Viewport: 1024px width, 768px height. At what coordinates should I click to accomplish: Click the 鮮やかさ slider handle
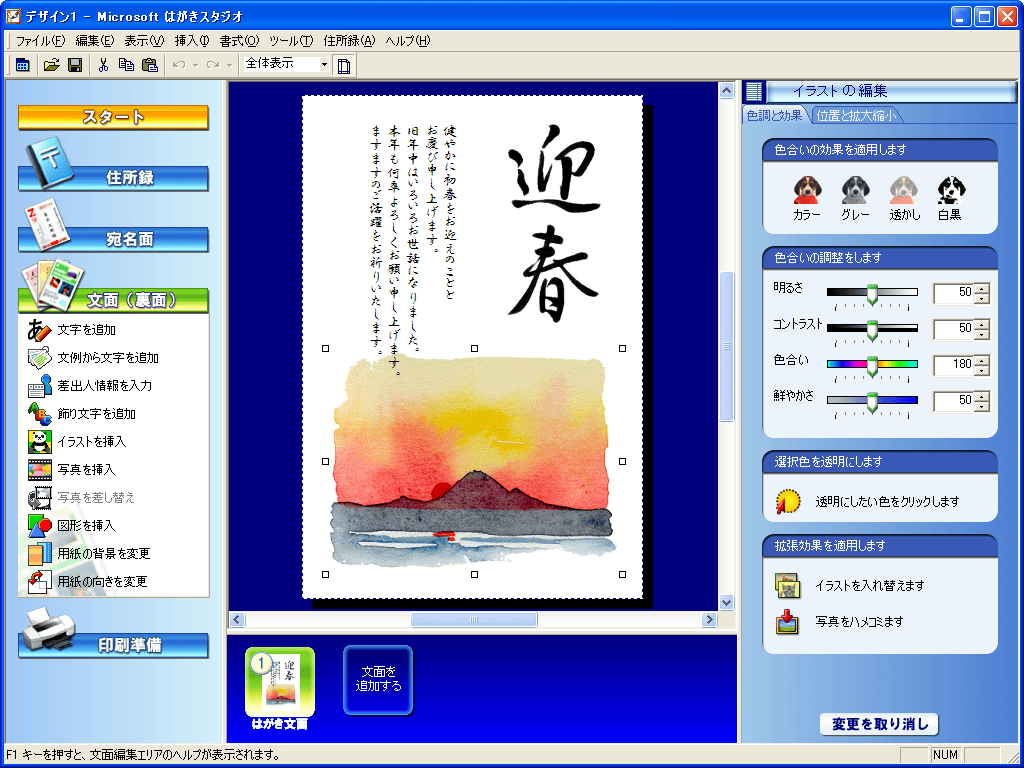[872, 402]
